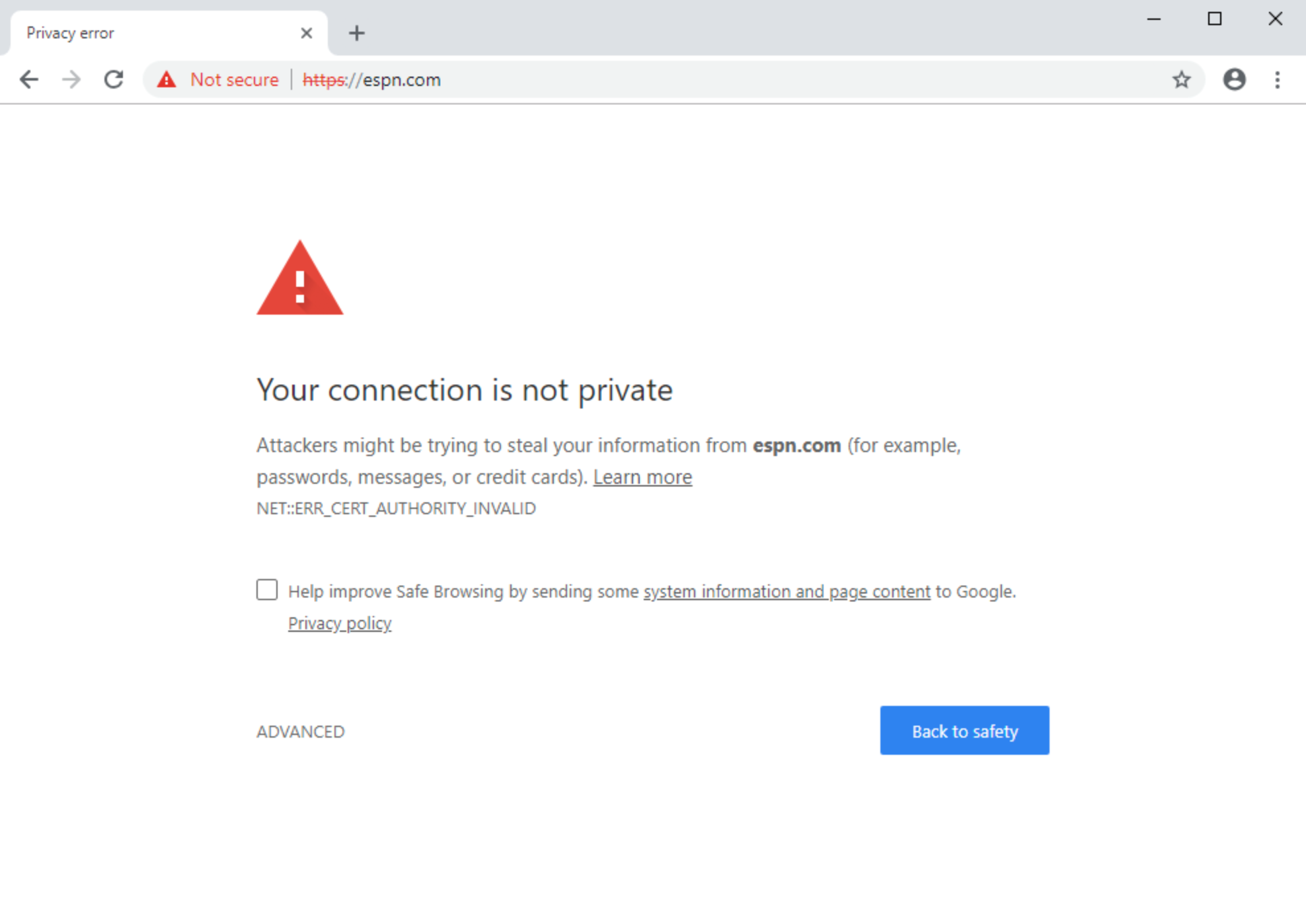1306x924 pixels.
Task: Click the heading Your connection is not private
Action: pyautogui.click(x=465, y=390)
